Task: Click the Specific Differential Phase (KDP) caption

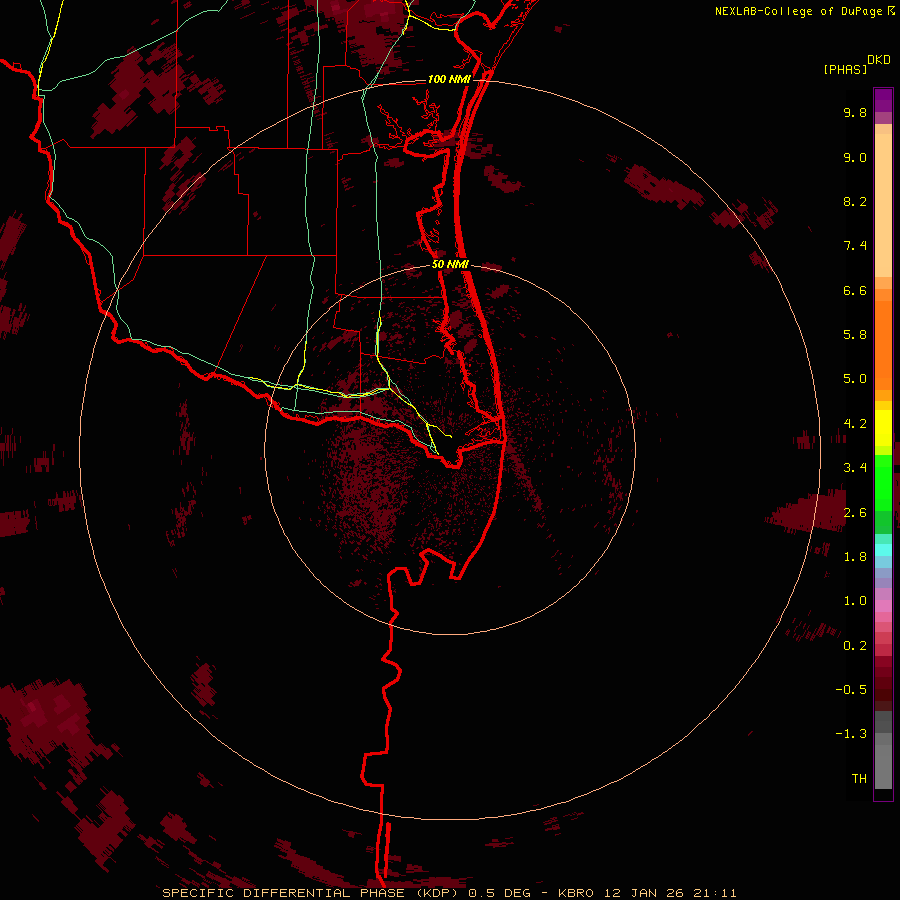Action: click(312, 893)
